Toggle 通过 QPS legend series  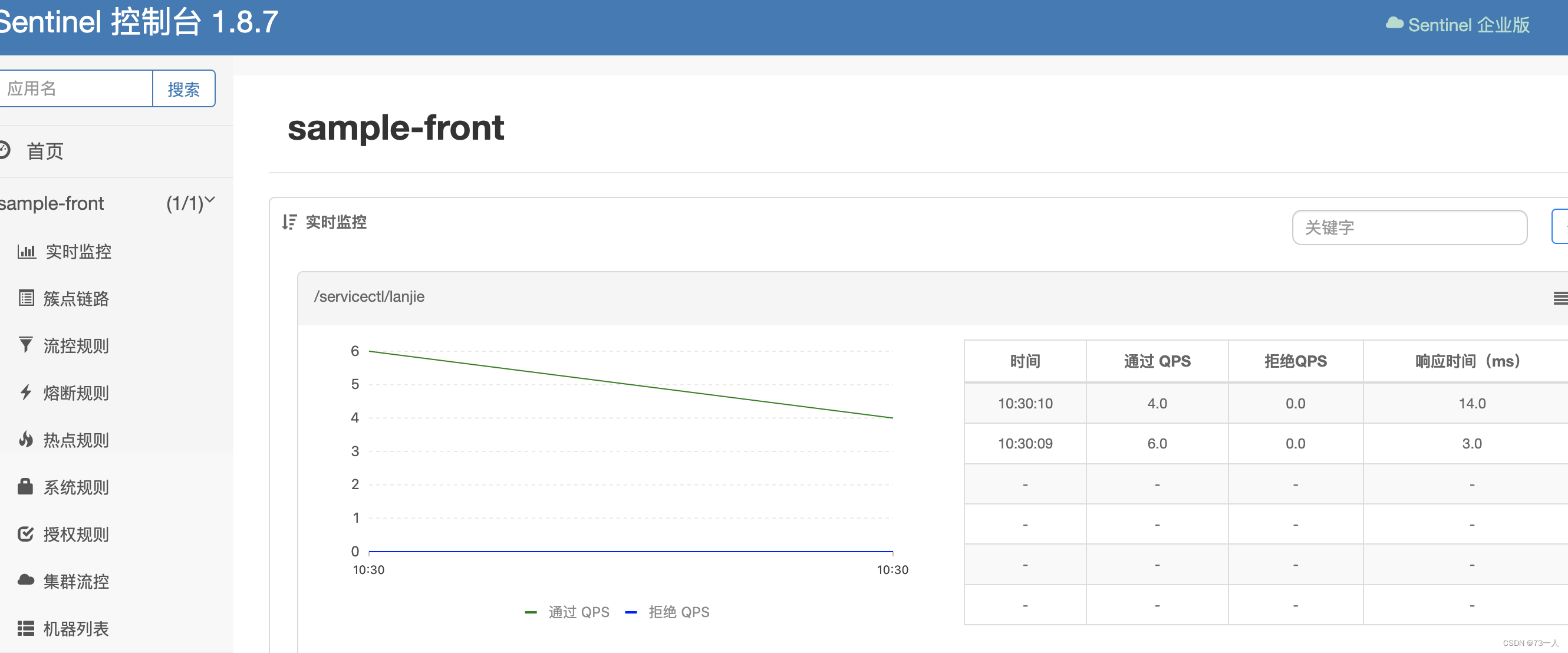tap(567, 612)
